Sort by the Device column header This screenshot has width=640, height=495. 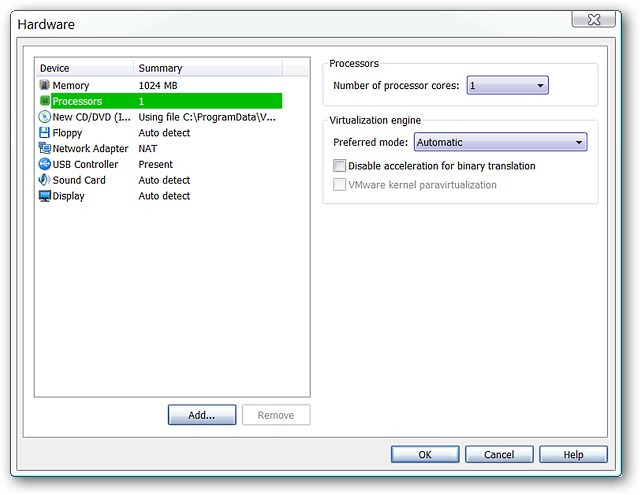pyautogui.click(x=84, y=68)
